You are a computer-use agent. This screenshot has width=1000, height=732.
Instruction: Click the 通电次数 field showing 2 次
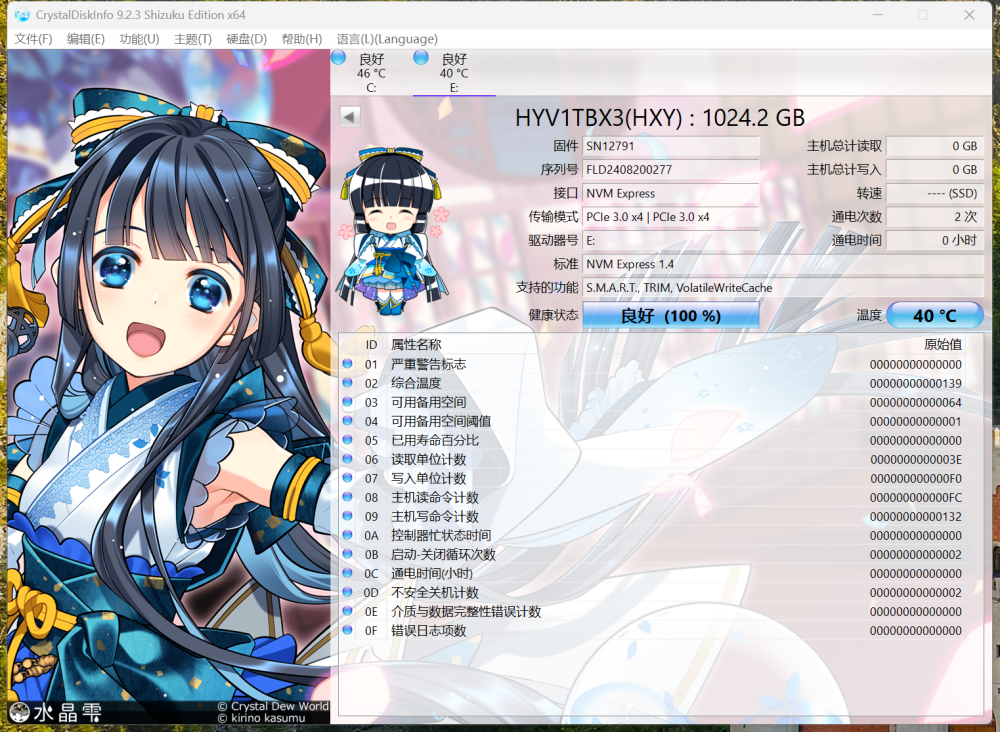click(x=934, y=217)
